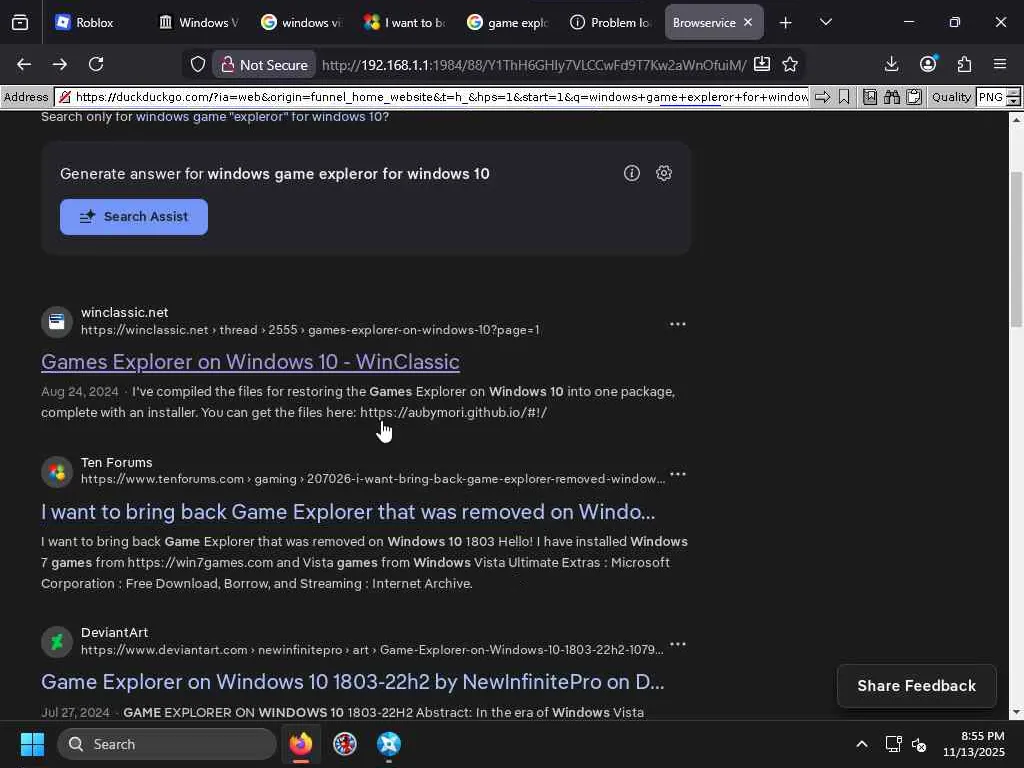Open Games Explorer on Windows 10 - WinClassic result
Screen dimensions: 1024x768
250,362
